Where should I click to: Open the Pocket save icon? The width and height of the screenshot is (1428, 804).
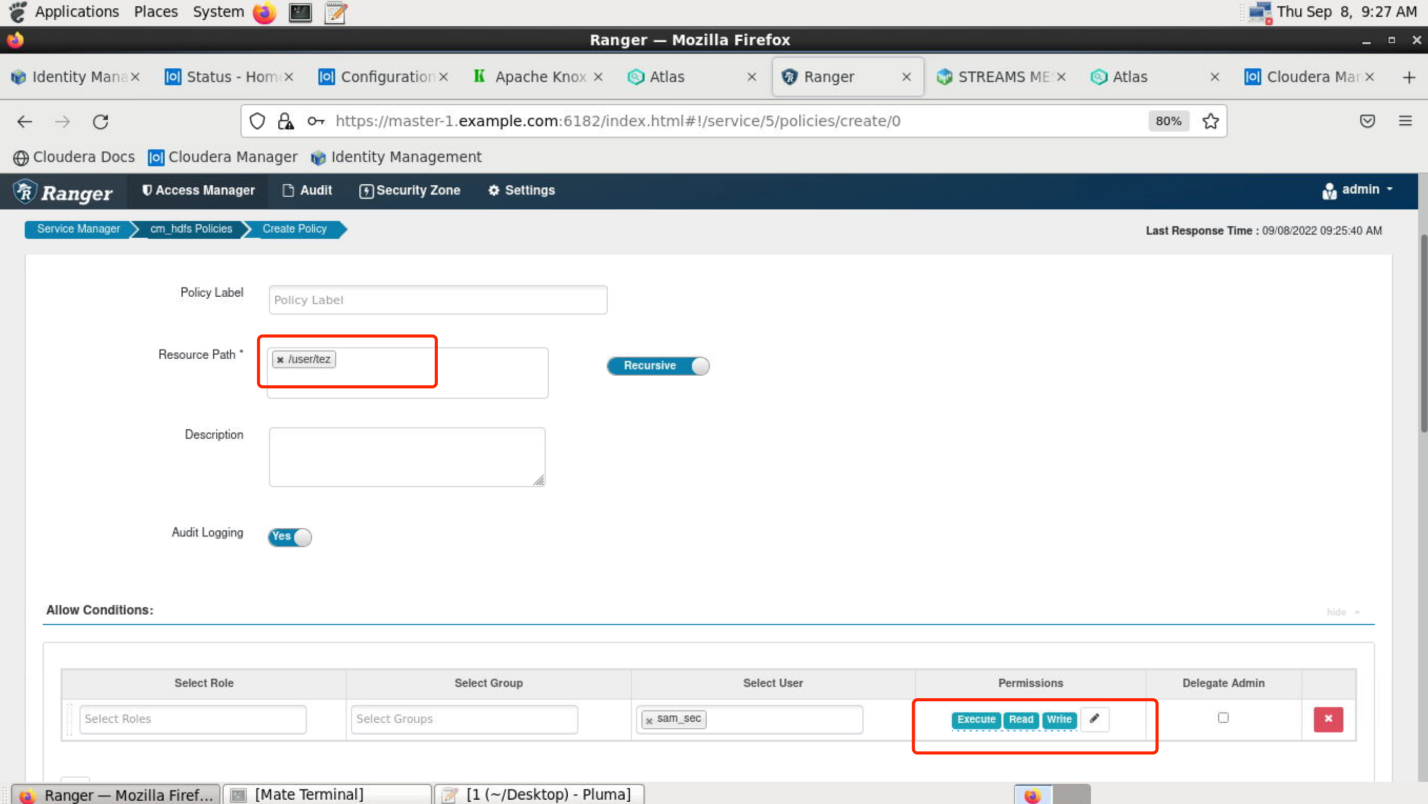1367,121
